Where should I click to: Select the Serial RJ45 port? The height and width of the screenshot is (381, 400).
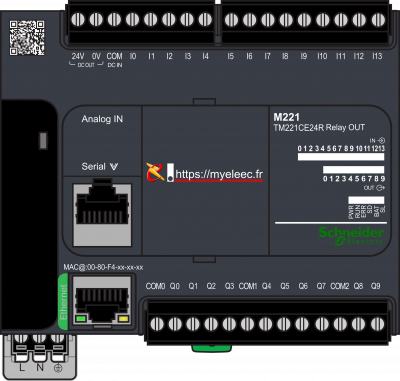102,213
